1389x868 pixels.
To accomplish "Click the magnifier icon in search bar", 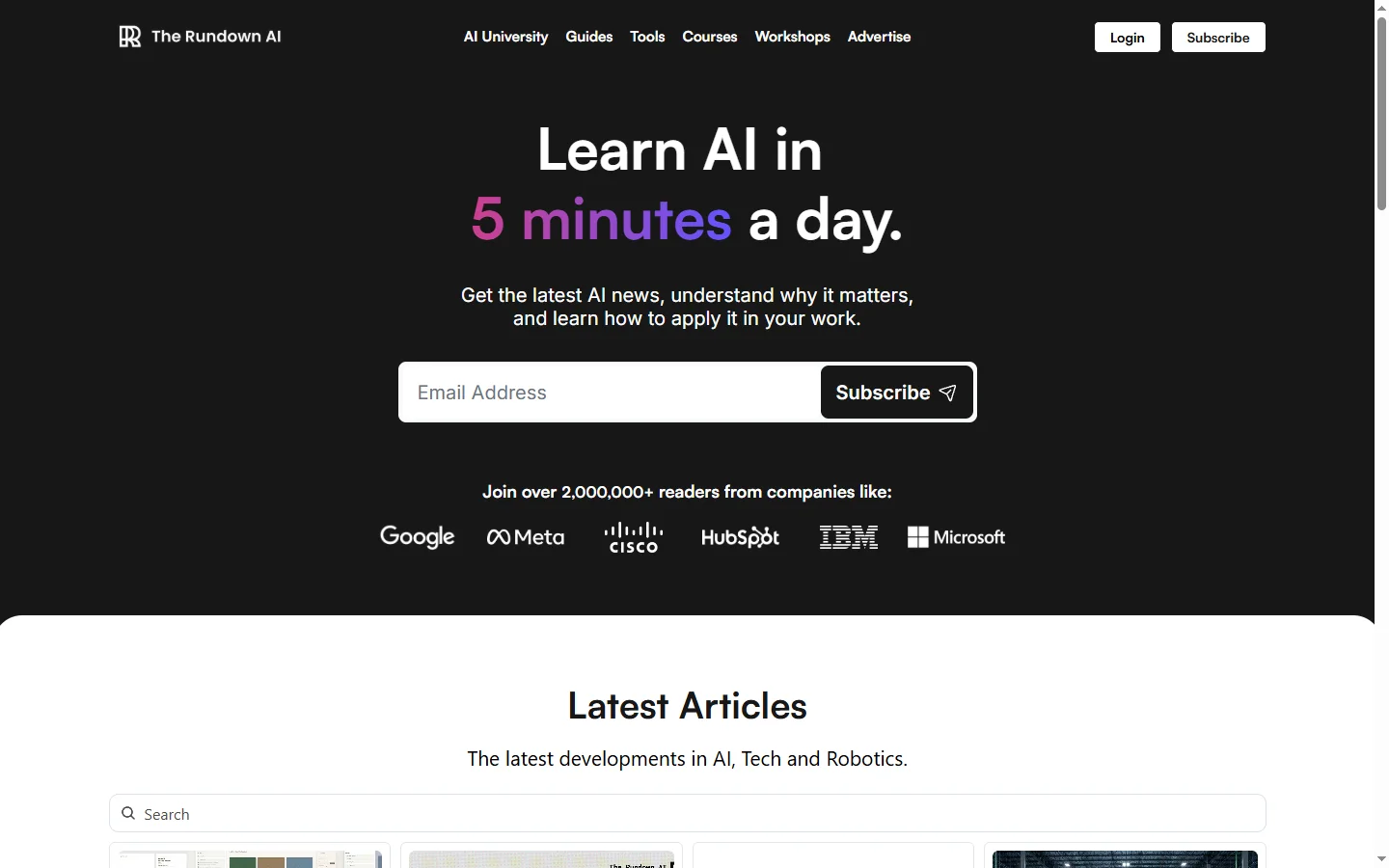I will pos(128,813).
